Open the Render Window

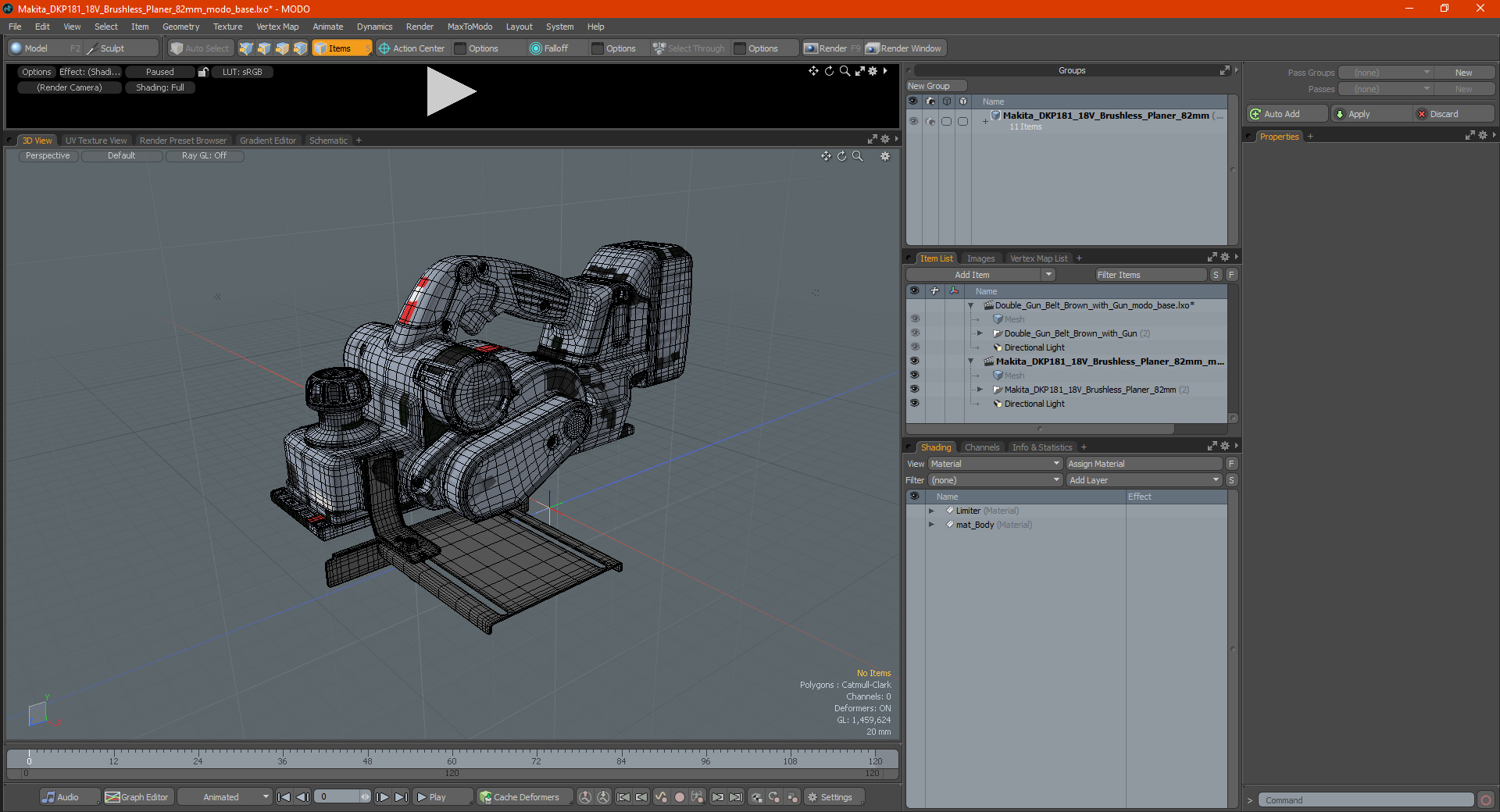click(904, 48)
